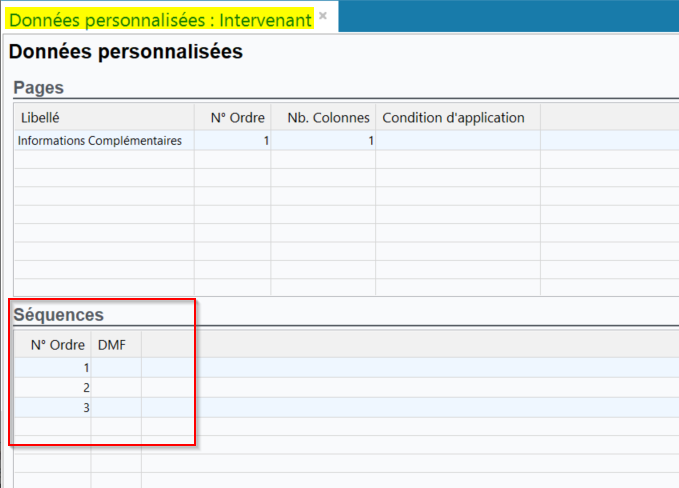The image size is (679, 488).
Task: Select the Informations Complémentaires row
Action: pos(346,140)
